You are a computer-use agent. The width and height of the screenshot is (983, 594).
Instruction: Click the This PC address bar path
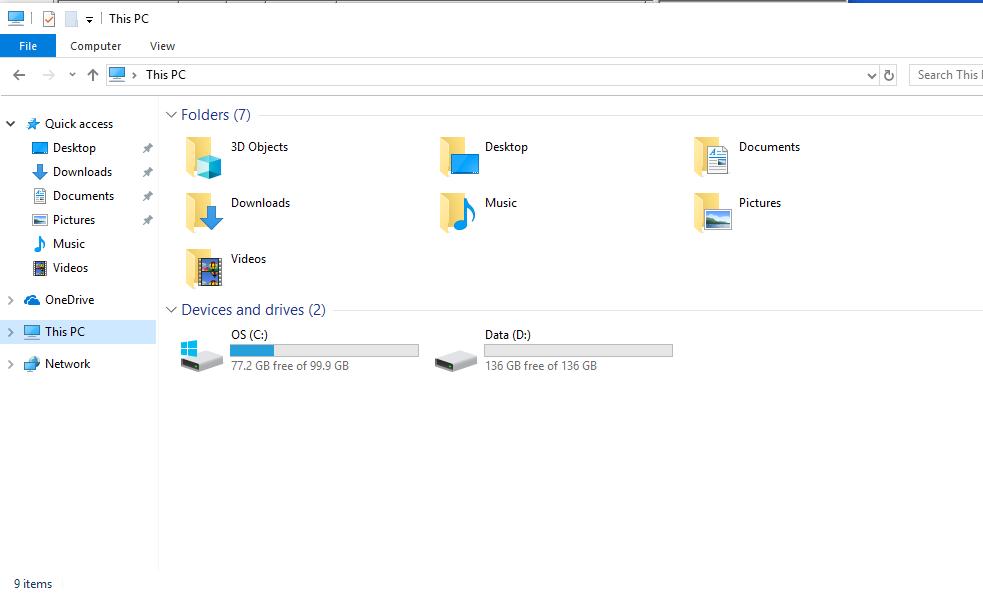point(166,75)
